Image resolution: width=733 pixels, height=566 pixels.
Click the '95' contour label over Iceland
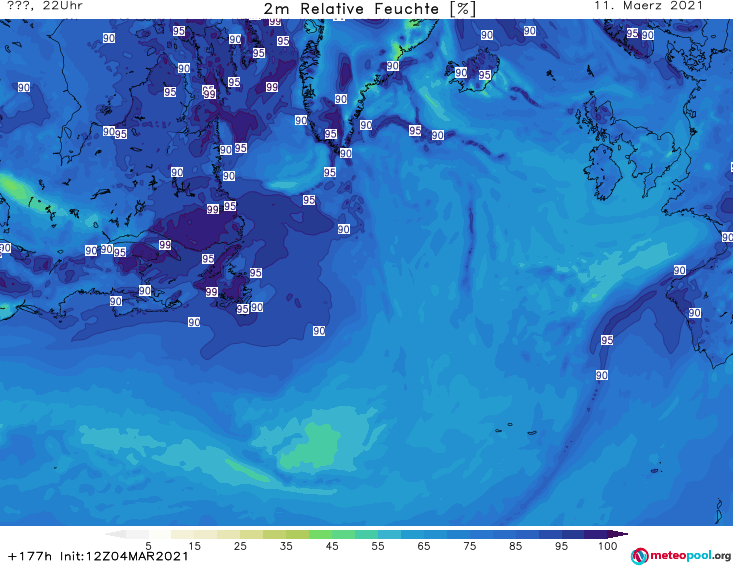click(x=485, y=75)
